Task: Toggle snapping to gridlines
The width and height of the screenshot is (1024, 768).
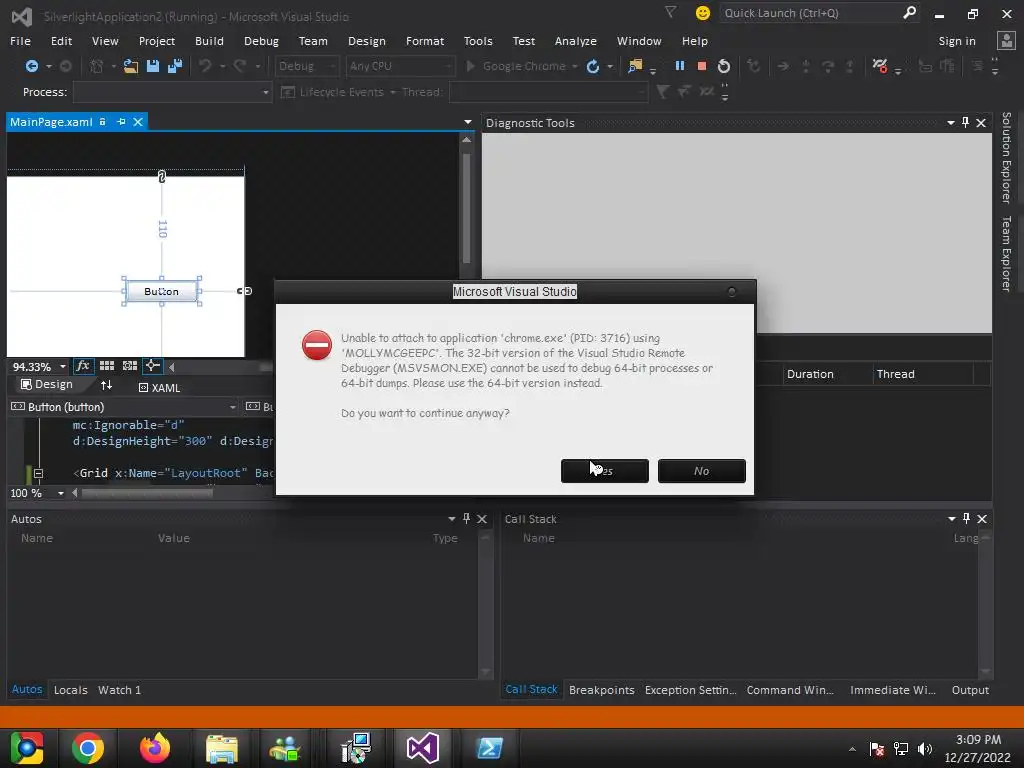Action: click(x=130, y=366)
